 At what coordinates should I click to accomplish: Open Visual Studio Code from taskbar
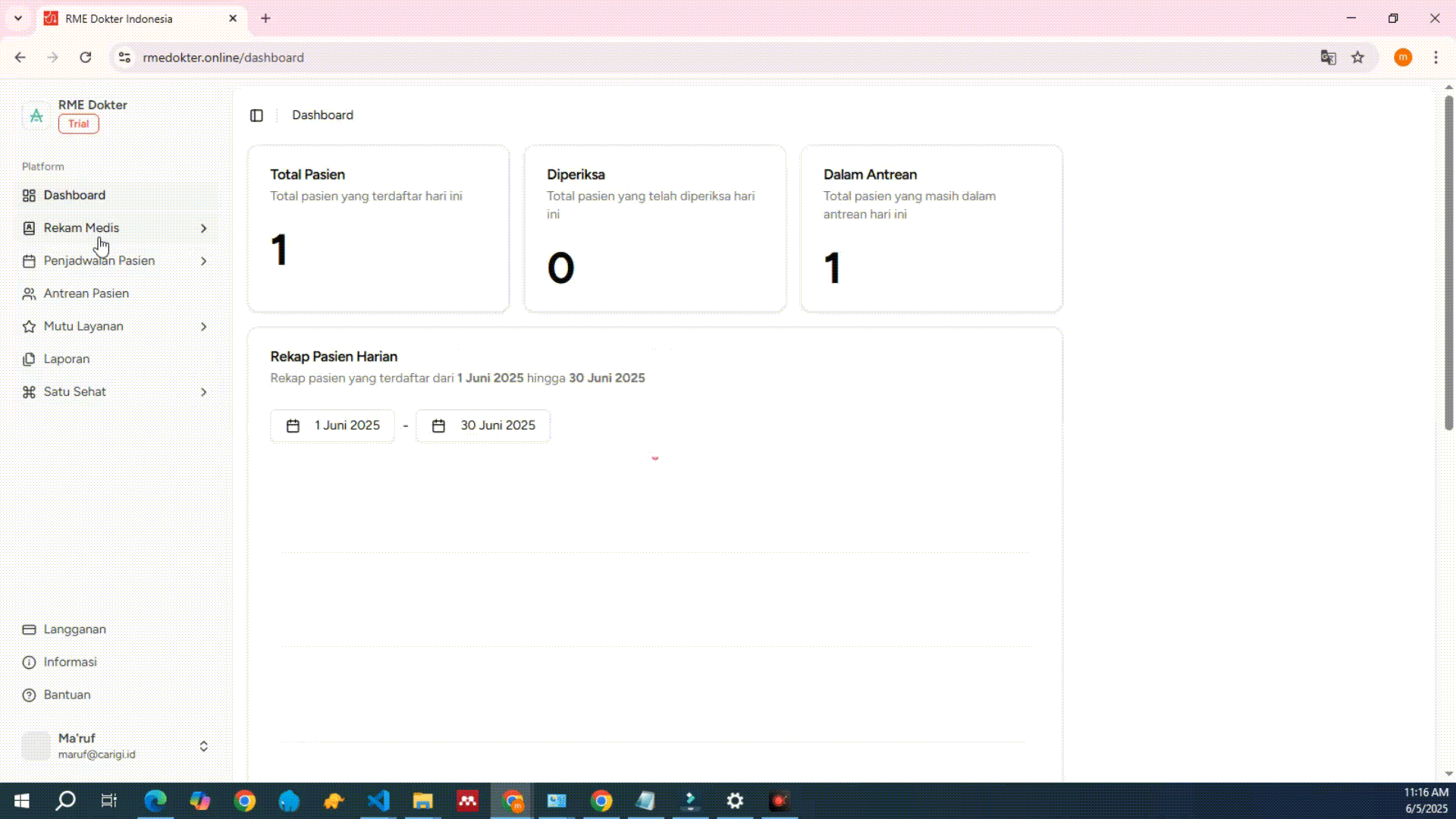click(x=378, y=801)
